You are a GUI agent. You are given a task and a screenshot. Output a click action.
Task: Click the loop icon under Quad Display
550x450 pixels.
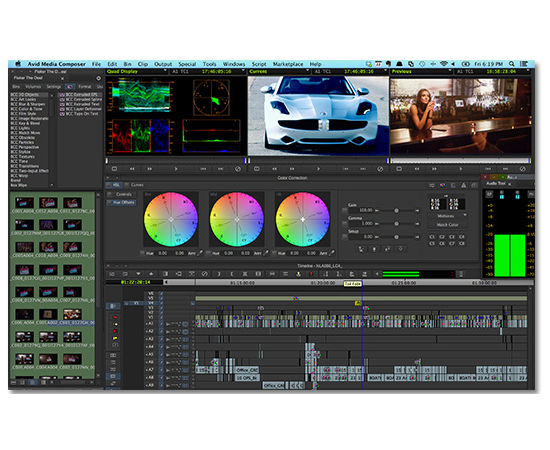click(114, 169)
